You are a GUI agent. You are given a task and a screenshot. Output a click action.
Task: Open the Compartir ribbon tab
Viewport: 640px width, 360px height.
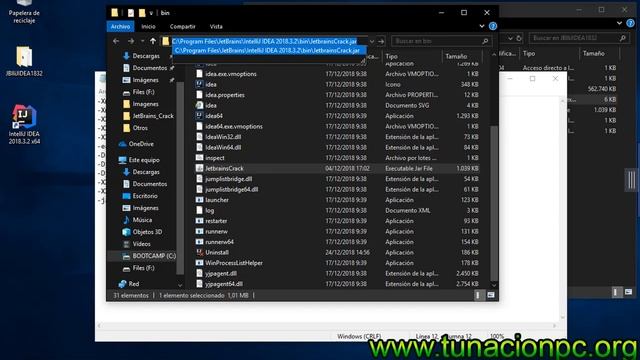(x=182, y=27)
